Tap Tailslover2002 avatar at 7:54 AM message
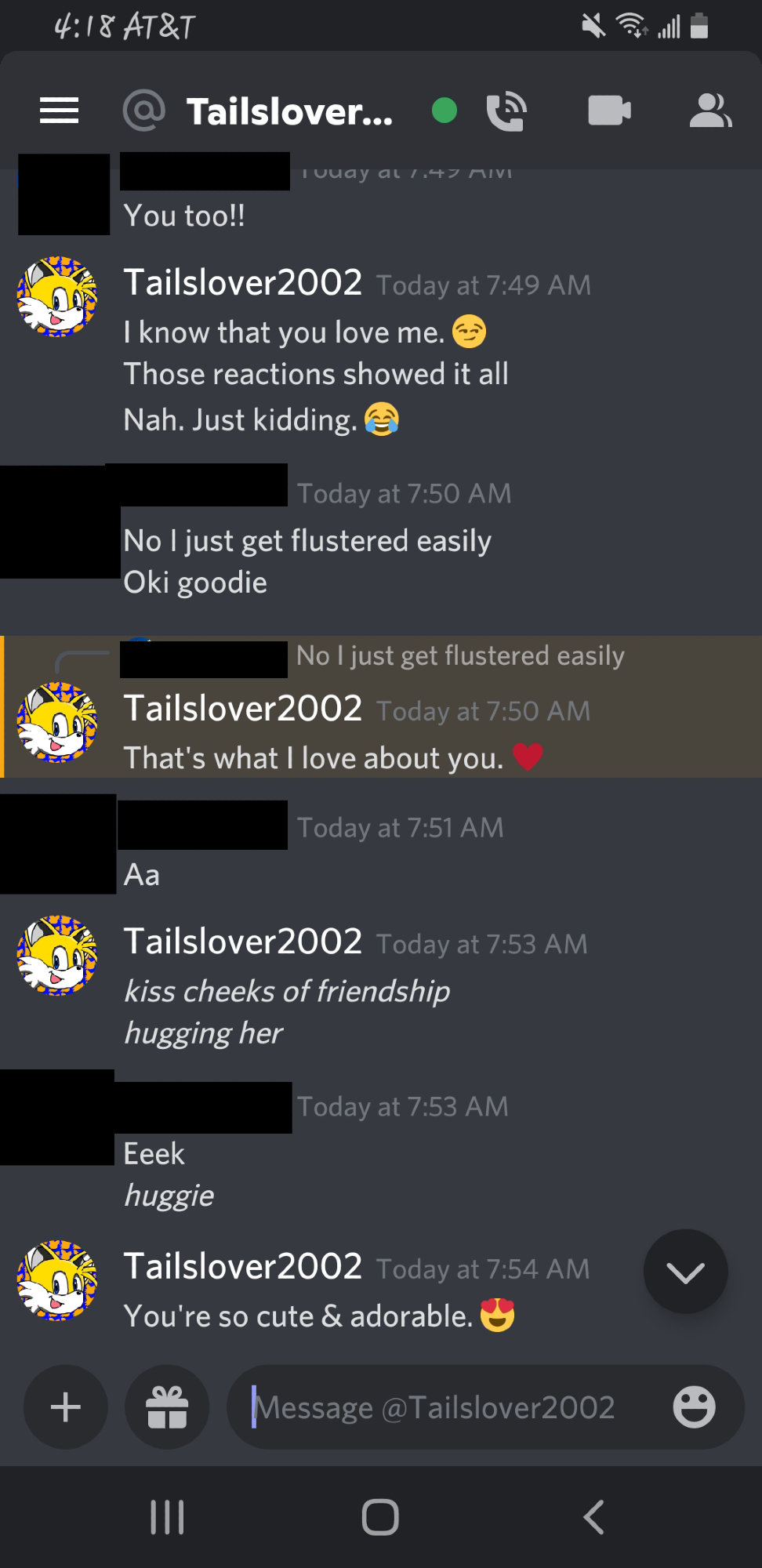 [x=58, y=1280]
